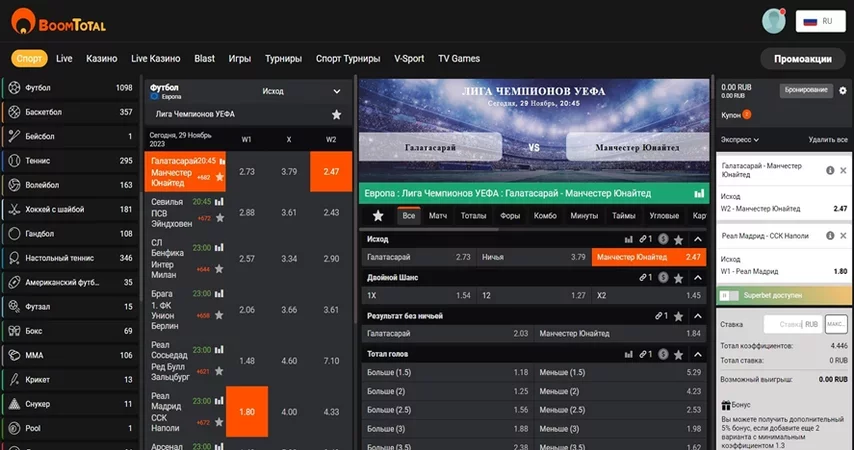Choose the Настольный теннис icon
Viewport: 854px width, 450px height.
point(15,258)
